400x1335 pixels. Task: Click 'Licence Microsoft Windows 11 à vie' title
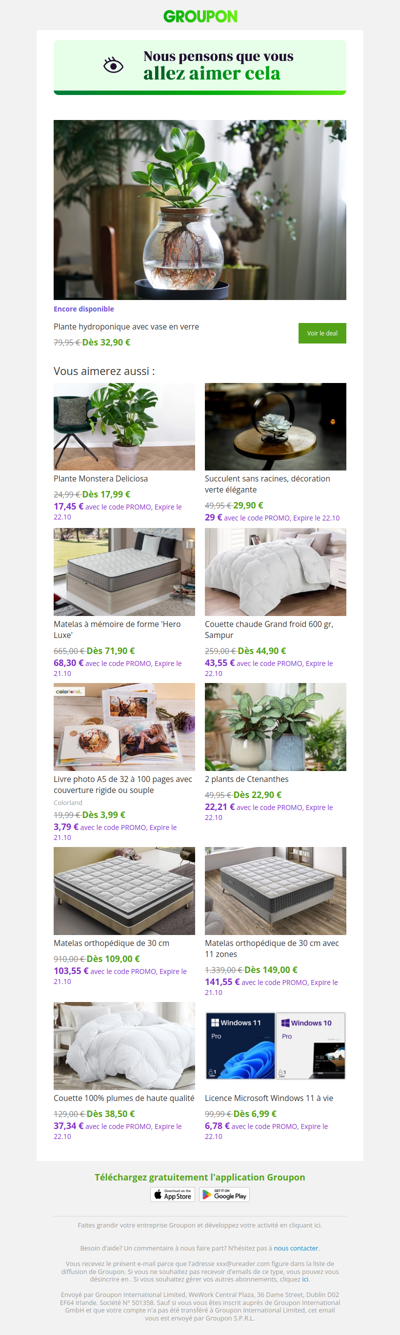[268, 1098]
